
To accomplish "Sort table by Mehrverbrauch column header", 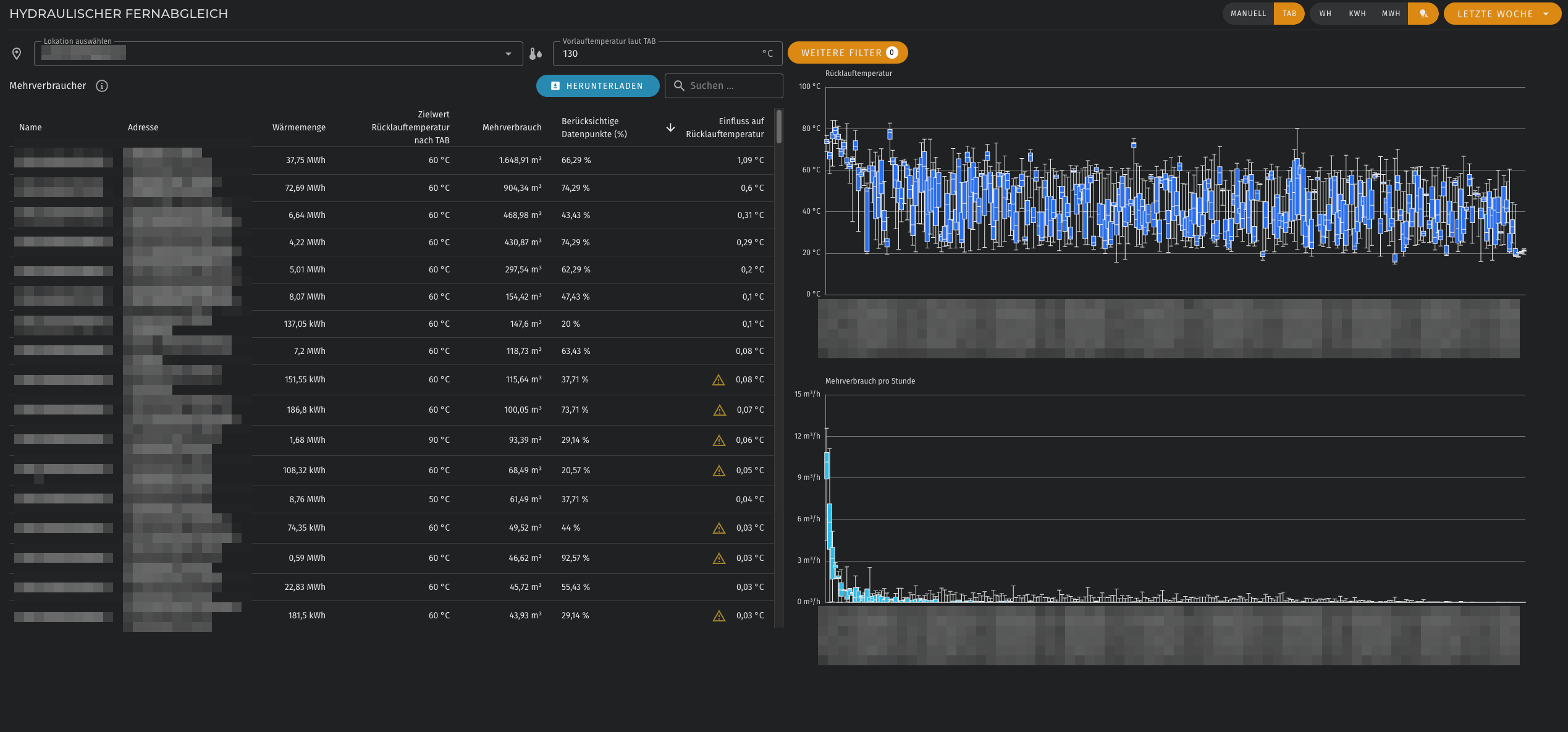I will (512, 127).
